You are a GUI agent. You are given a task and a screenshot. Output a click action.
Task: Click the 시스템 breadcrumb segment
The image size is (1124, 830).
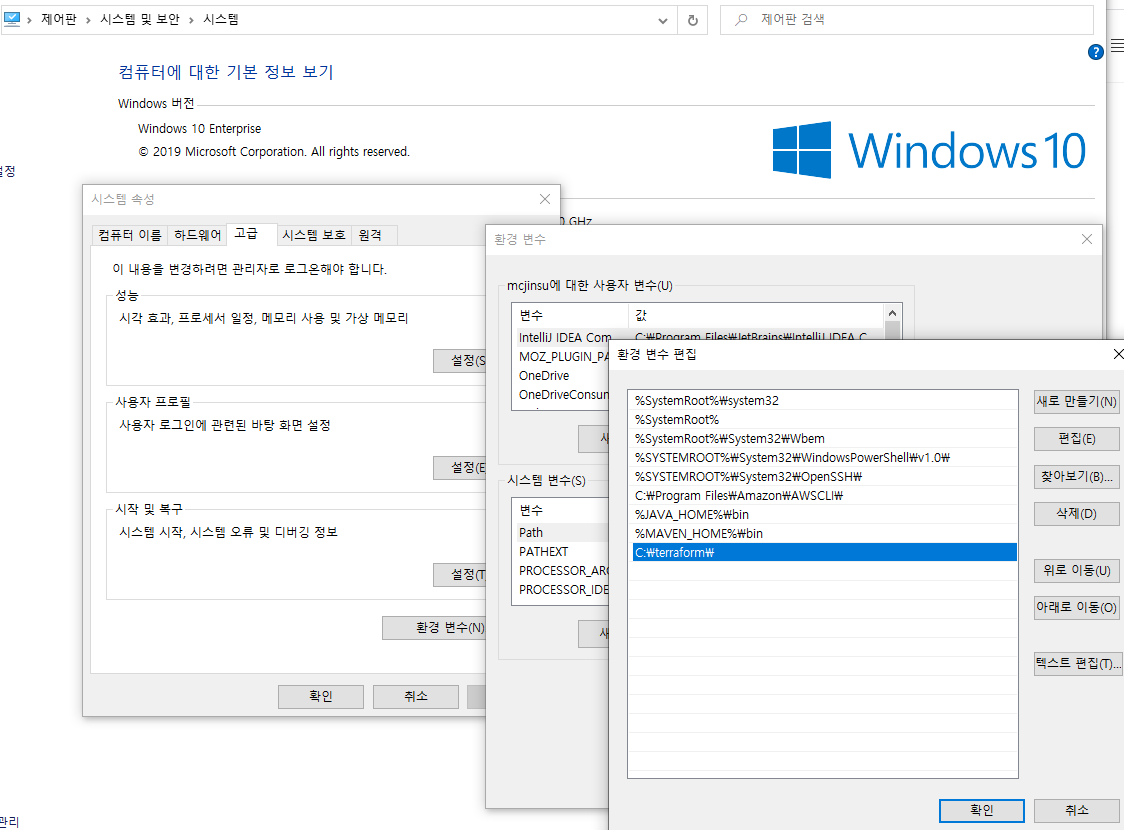click(x=221, y=19)
